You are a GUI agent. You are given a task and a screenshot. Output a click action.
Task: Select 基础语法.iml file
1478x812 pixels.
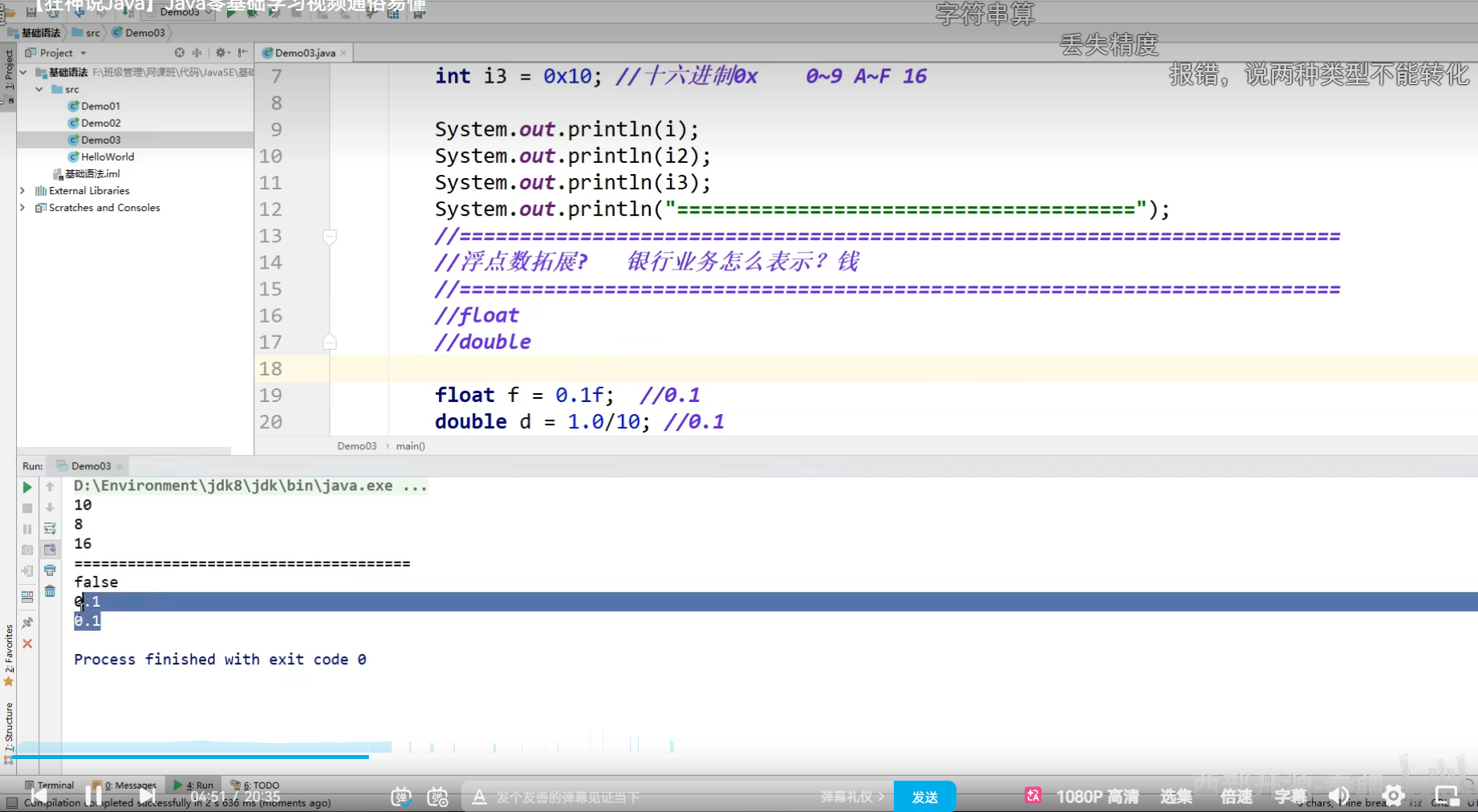pyautogui.click(x=87, y=173)
